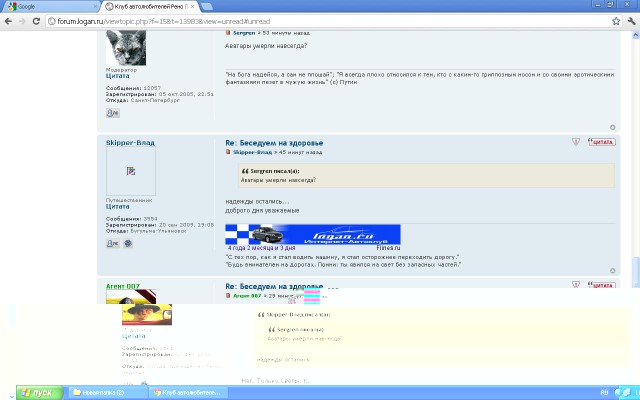Open the '4 года 2 месяца и 3 дня' link
The height and width of the screenshot is (400, 640).
261,248
